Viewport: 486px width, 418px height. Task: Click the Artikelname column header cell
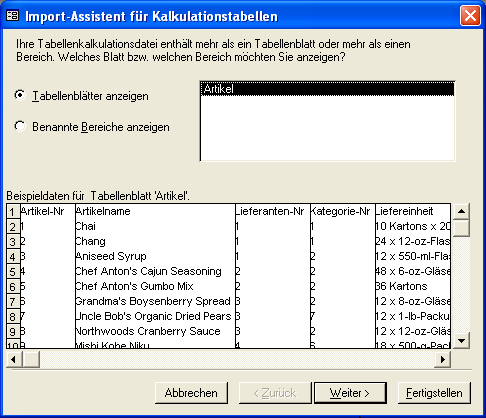click(155, 211)
